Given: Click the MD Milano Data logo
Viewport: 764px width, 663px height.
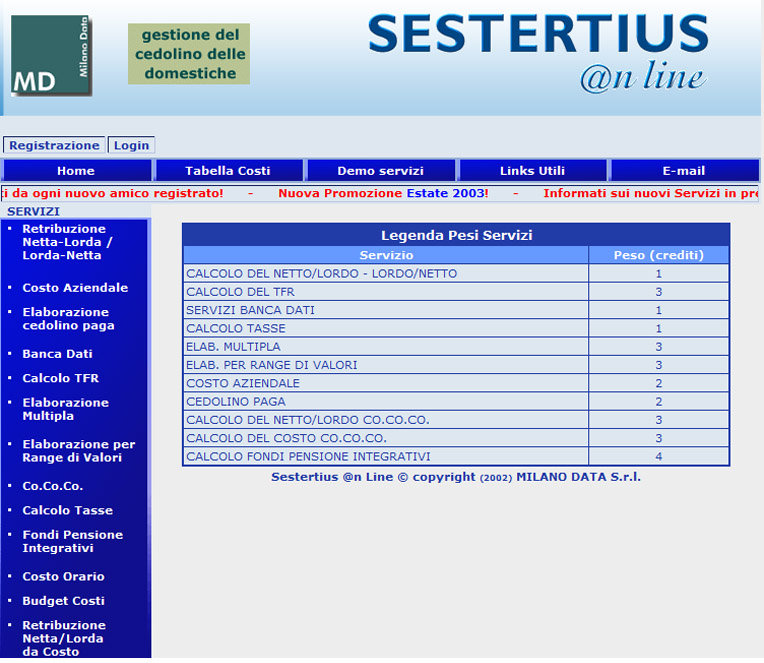Looking at the screenshot, I should (x=51, y=56).
